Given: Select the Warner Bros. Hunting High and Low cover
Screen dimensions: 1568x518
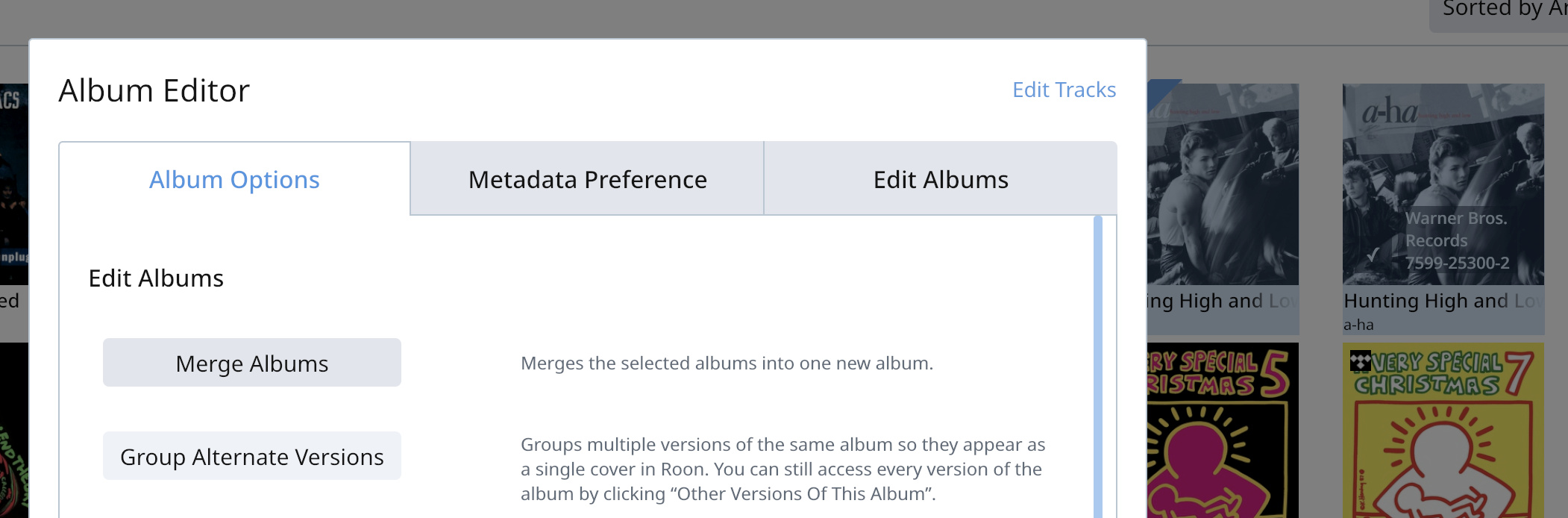Looking at the screenshot, I should 1443,184.
